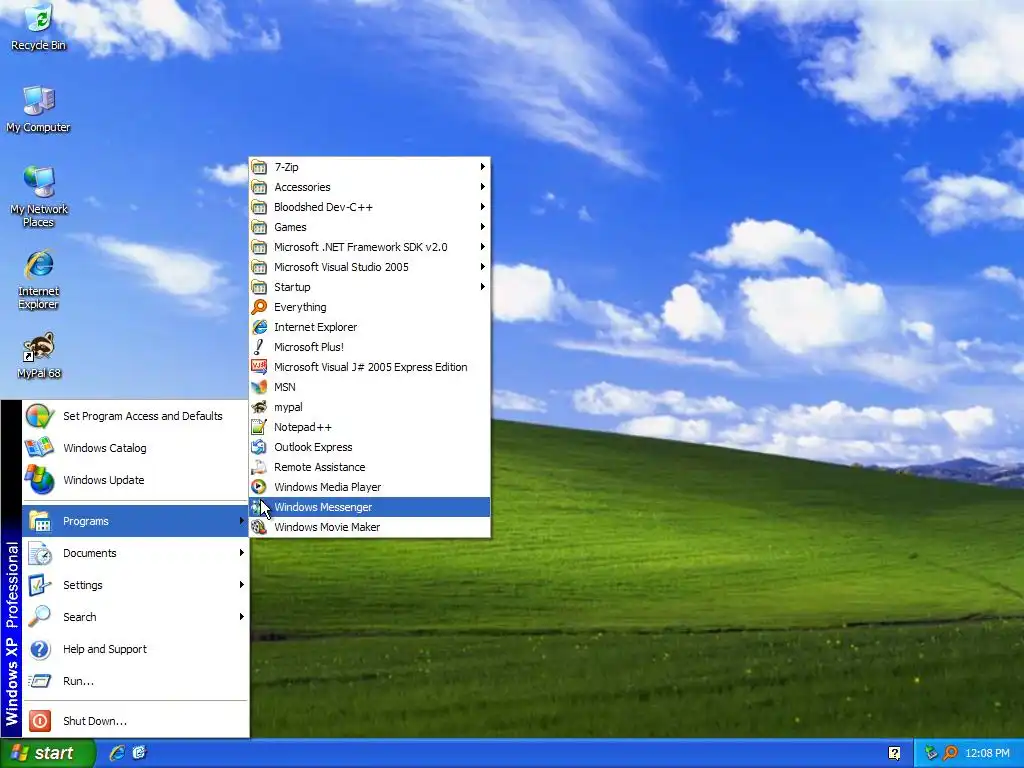Open the Programs menu entry
The height and width of the screenshot is (768, 1024).
135,521
